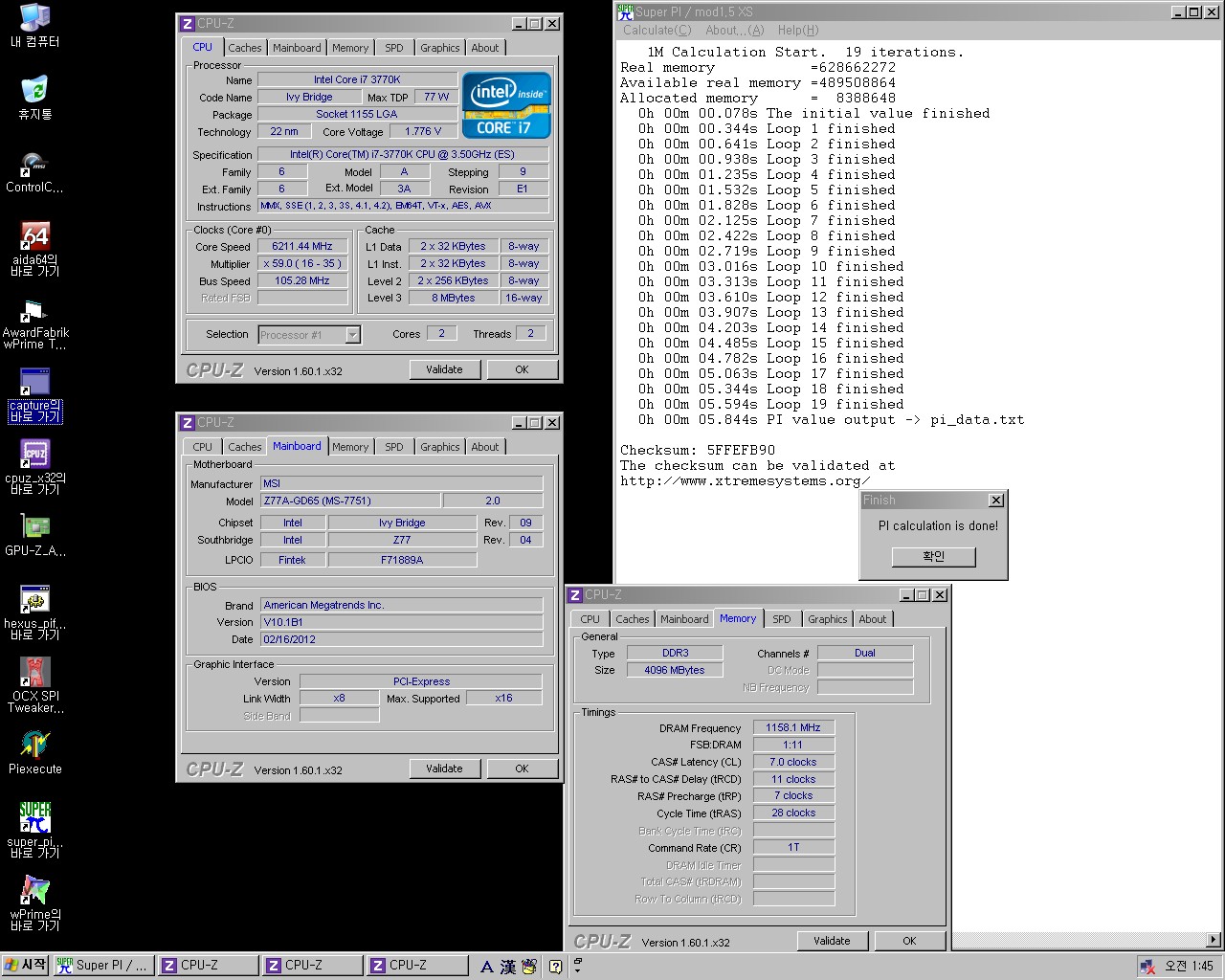Click the Intel Core i7 logo
The height and width of the screenshot is (980, 1225).
(506, 105)
